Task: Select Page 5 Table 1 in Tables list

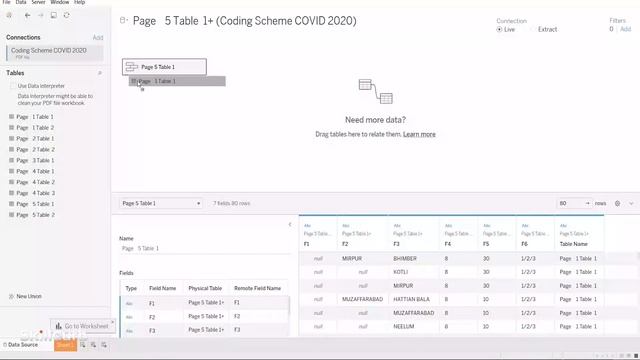Action: coord(35,204)
